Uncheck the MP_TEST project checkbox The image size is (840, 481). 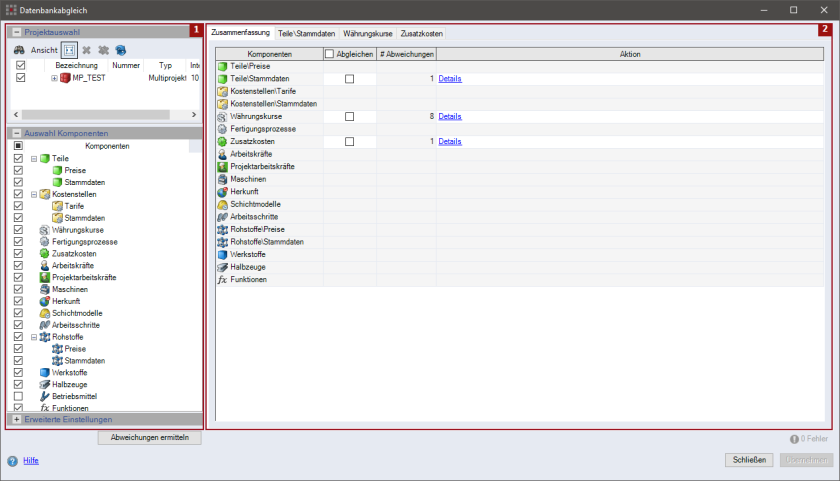click(20, 78)
